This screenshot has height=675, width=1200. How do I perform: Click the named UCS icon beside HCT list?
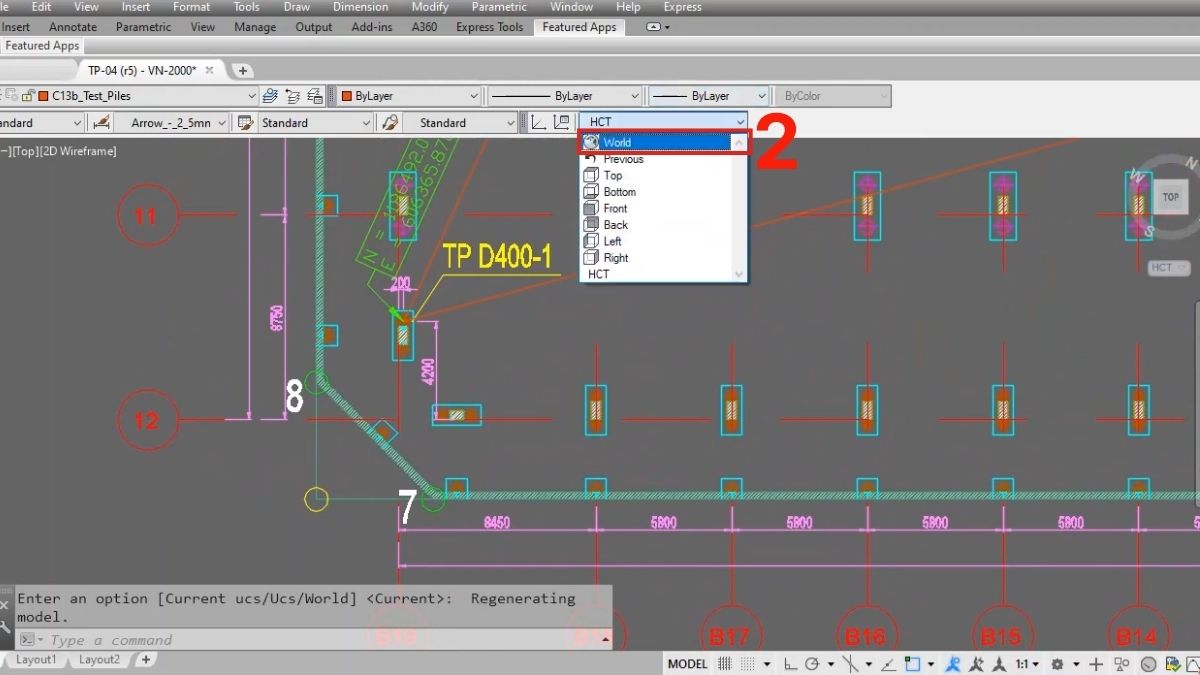(x=562, y=122)
